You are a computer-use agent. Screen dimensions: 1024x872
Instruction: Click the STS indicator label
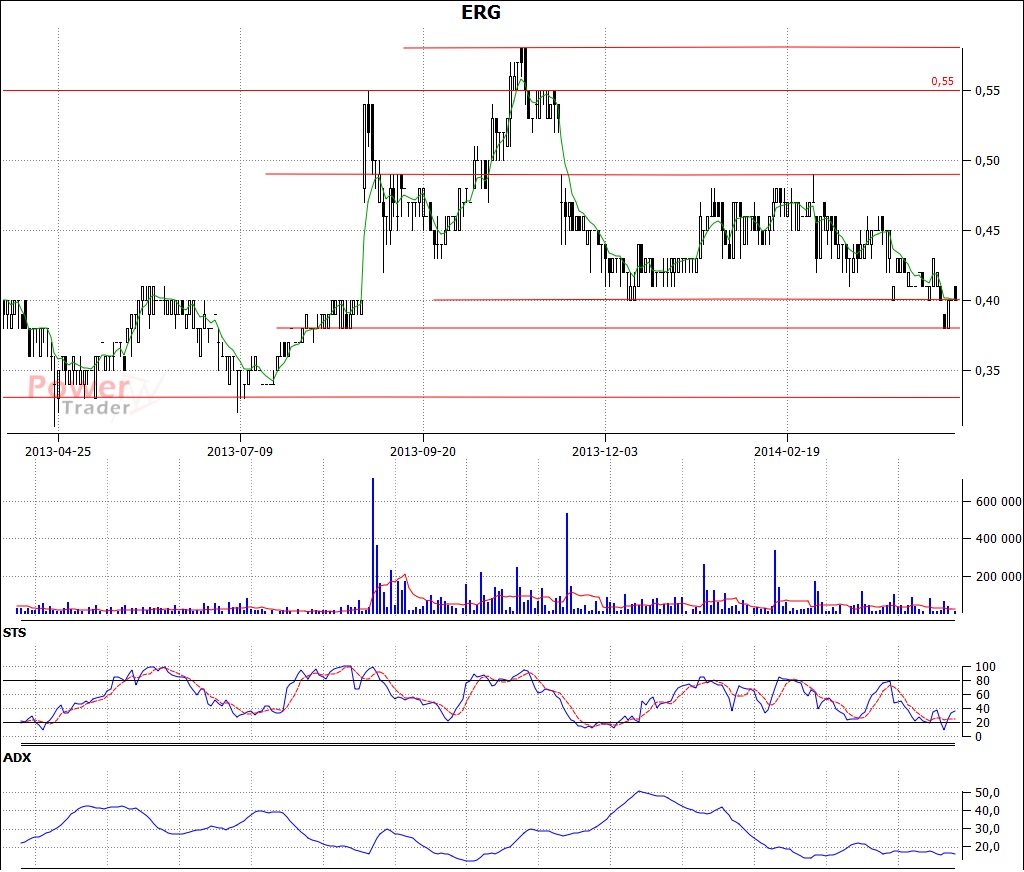point(14,632)
